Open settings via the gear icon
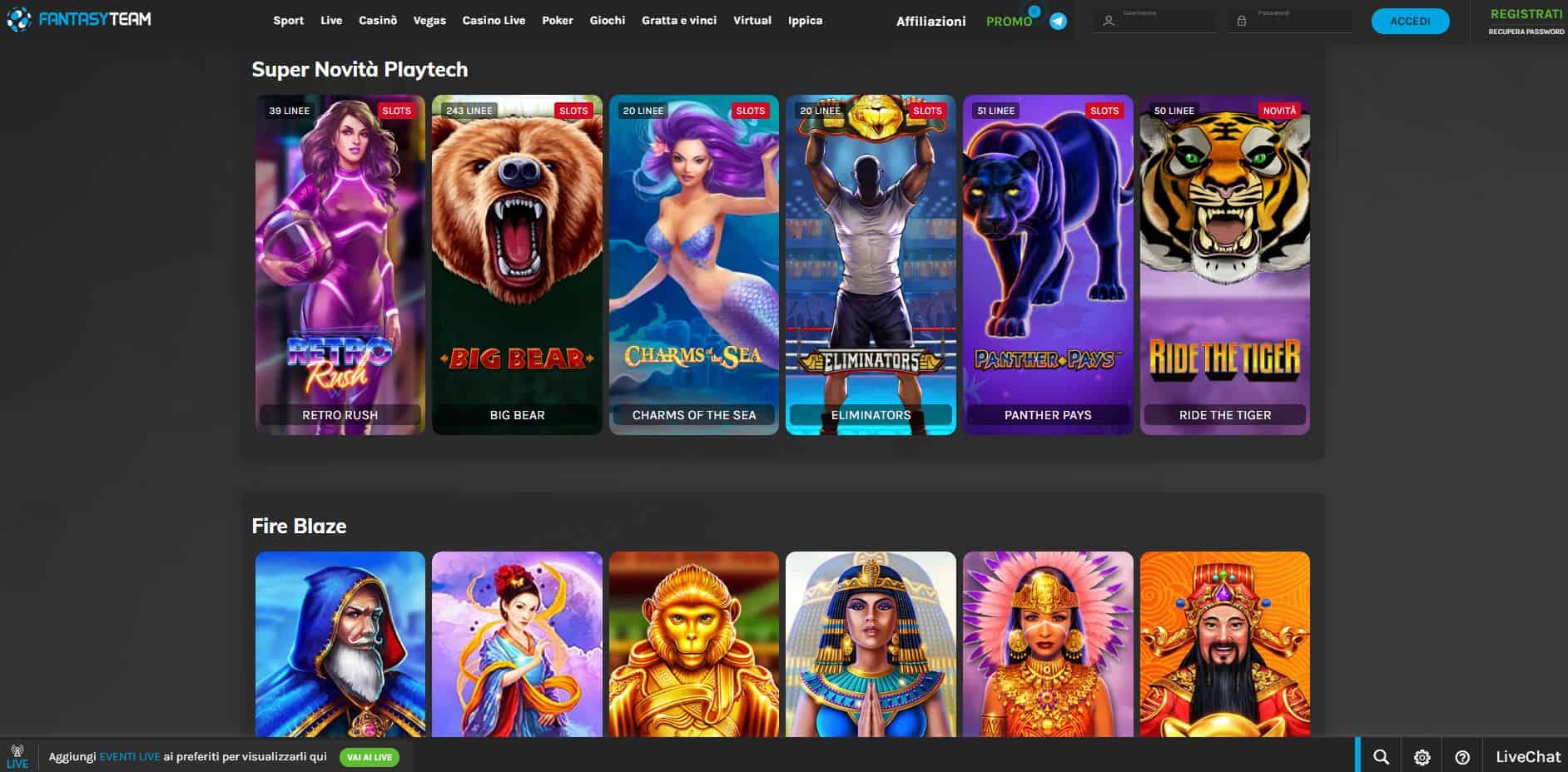 tap(1421, 757)
